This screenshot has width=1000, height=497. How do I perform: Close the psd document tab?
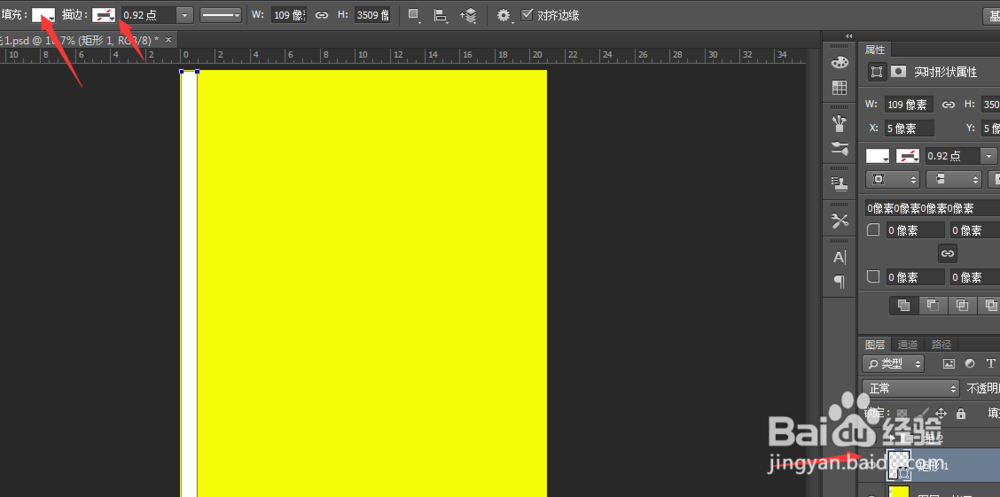pyautogui.click(x=168, y=40)
